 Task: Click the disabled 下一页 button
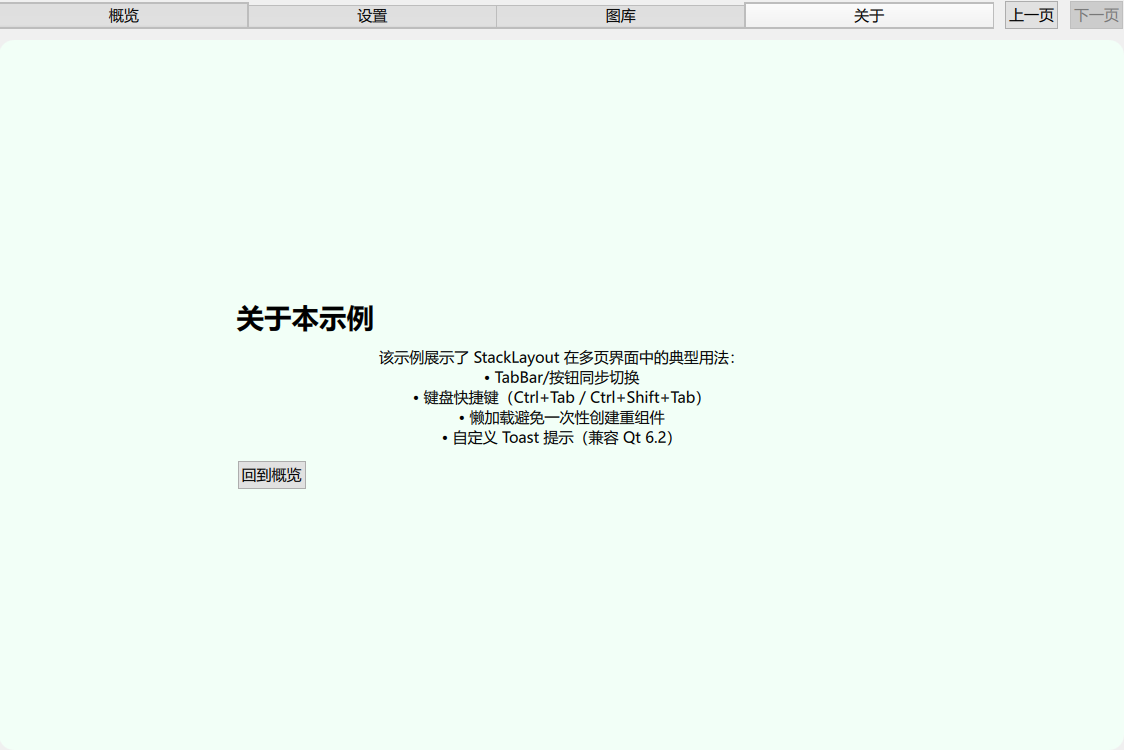pos(1097,15)
